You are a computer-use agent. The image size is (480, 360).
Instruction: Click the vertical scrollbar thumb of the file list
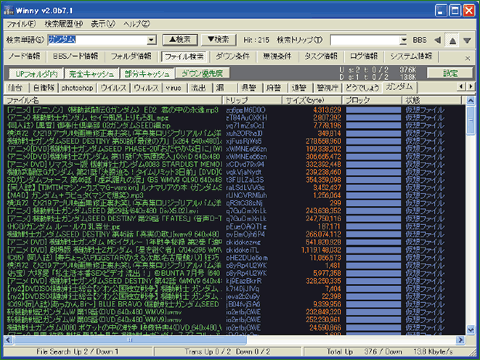[470, 119]
